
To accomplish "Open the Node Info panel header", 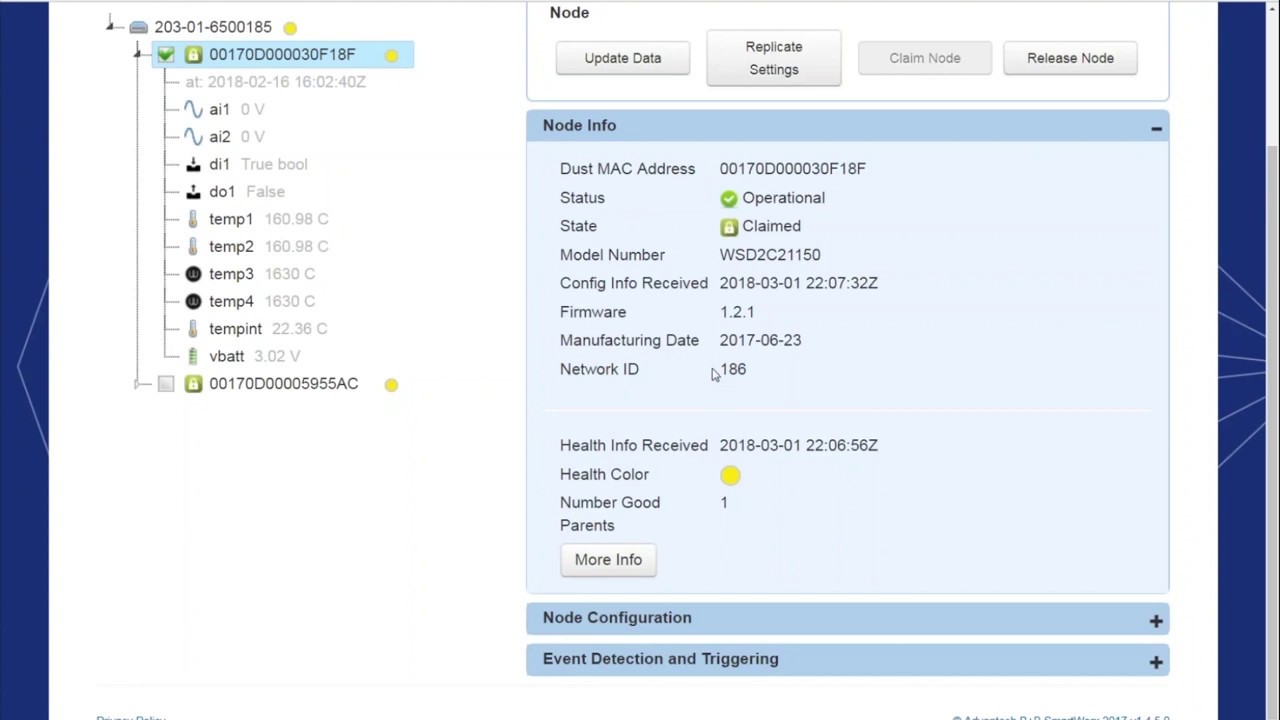I will (x=847, y=126).
